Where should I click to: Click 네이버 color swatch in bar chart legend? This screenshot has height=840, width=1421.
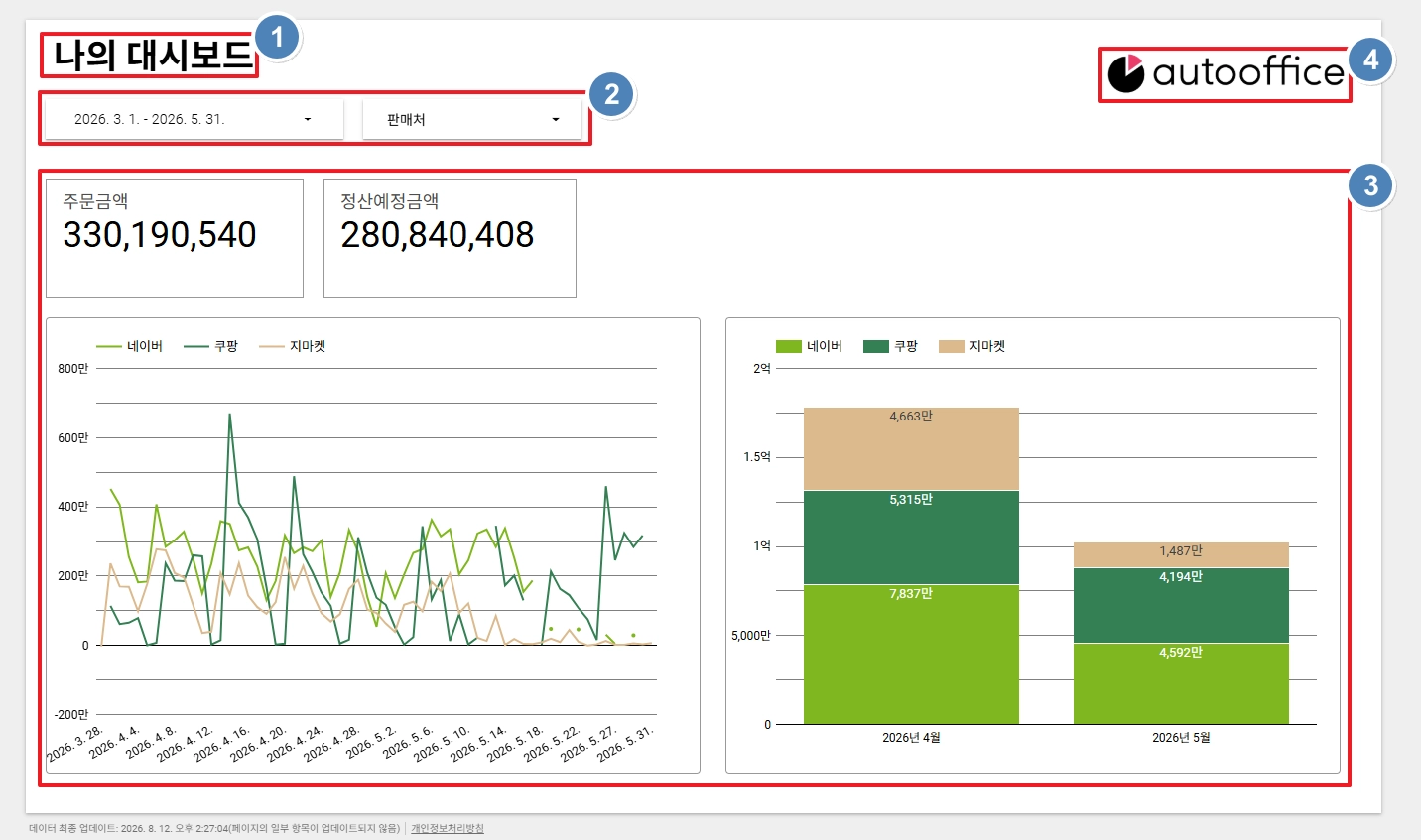click(x=788, y=346)
